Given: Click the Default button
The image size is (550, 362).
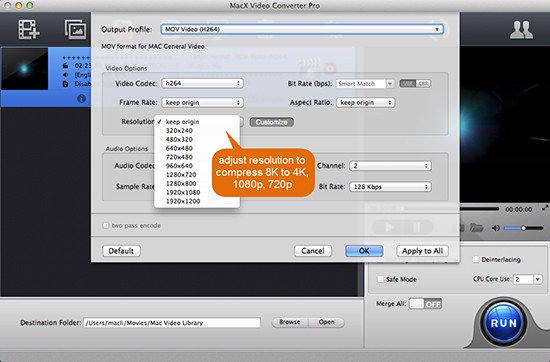Looking at the screenshot, I should coord(121,251).
